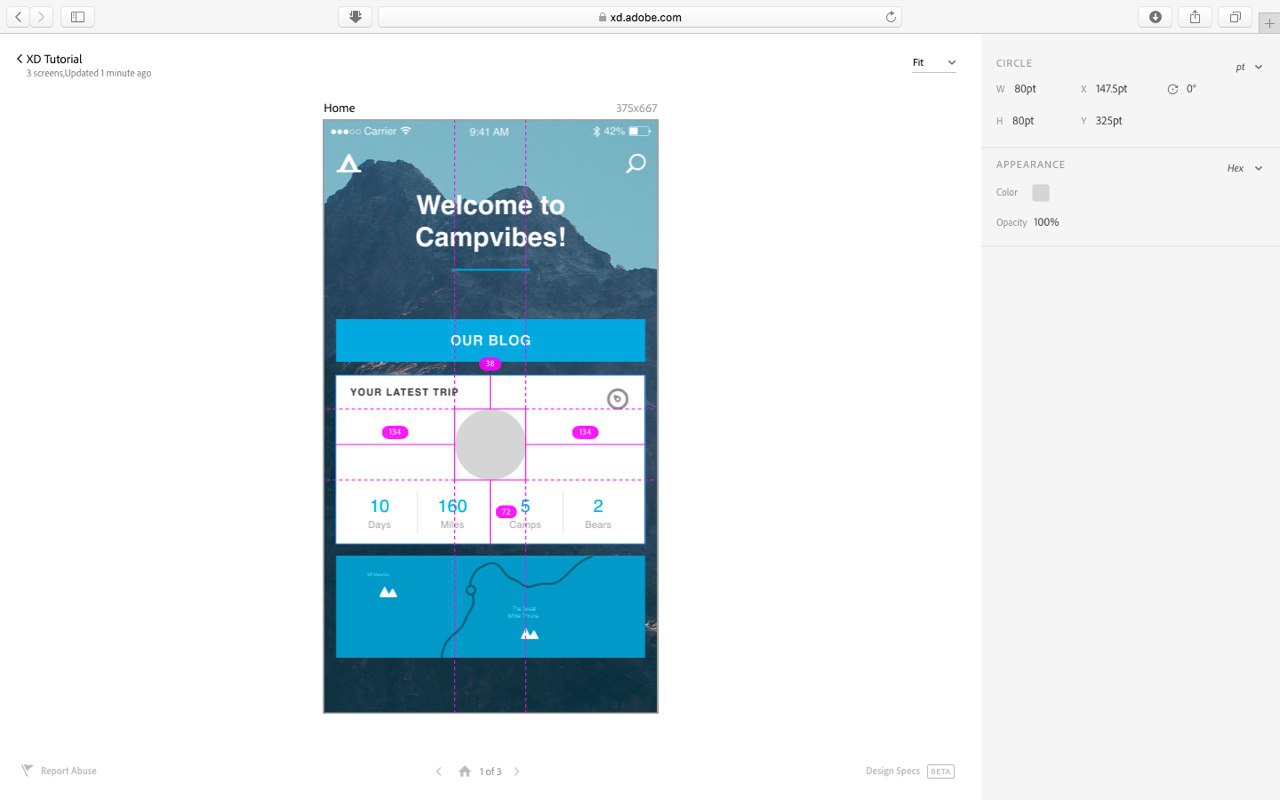Click the Report Abuse link
Screen dimensions: 1280x800
tap(69, 771)
